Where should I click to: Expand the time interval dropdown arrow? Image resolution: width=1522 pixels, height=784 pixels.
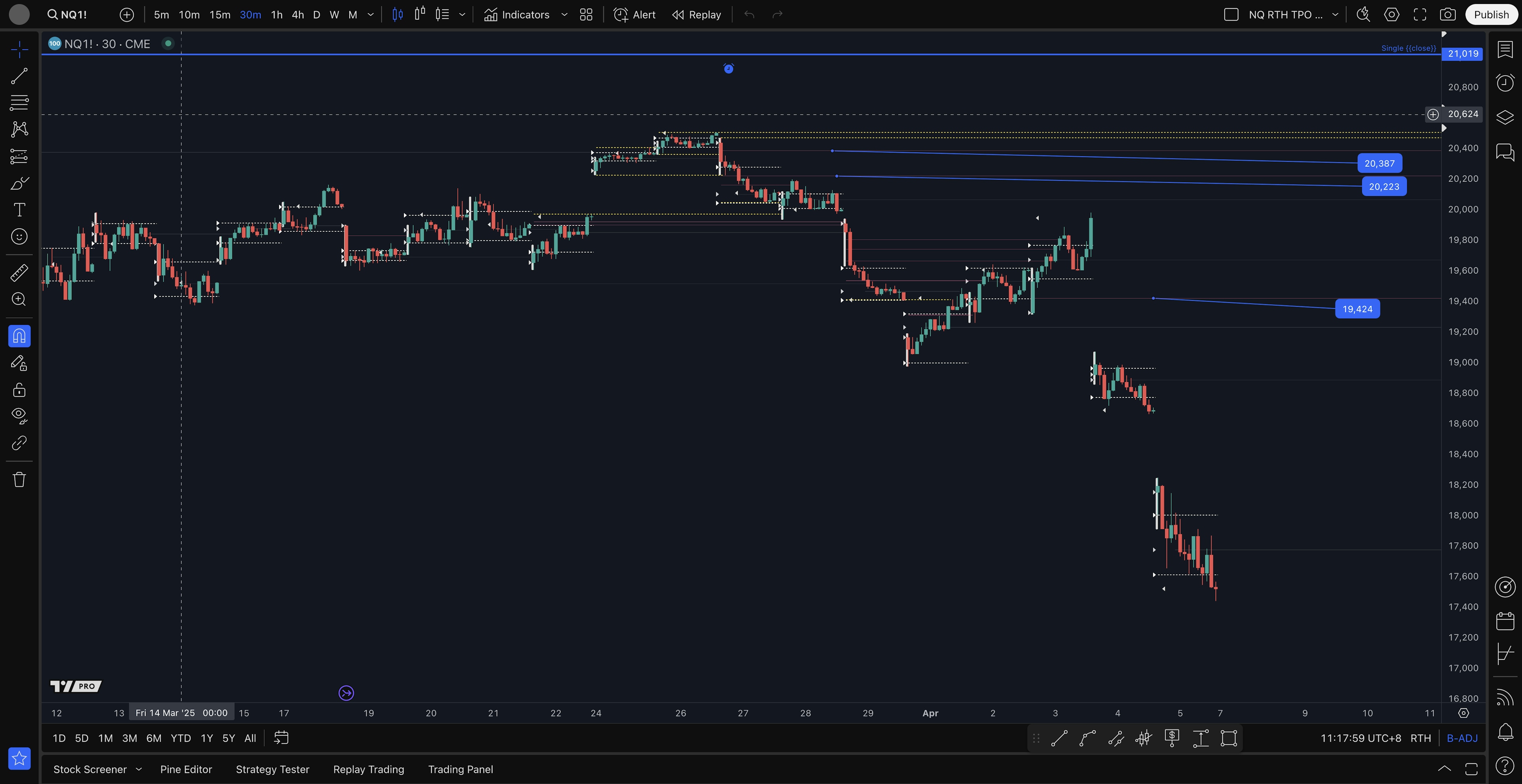click(371, 15)
